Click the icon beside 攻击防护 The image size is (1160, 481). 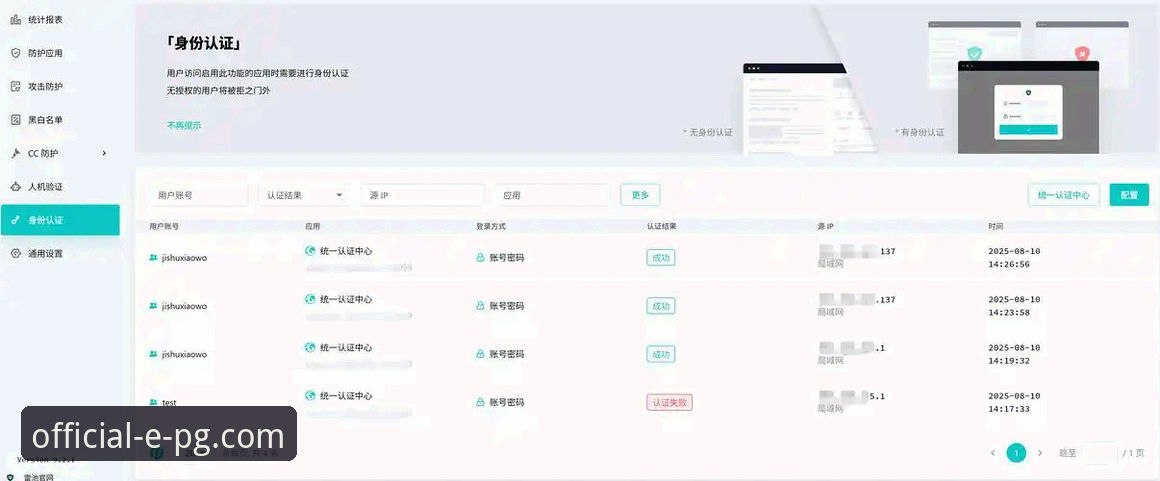16,87
